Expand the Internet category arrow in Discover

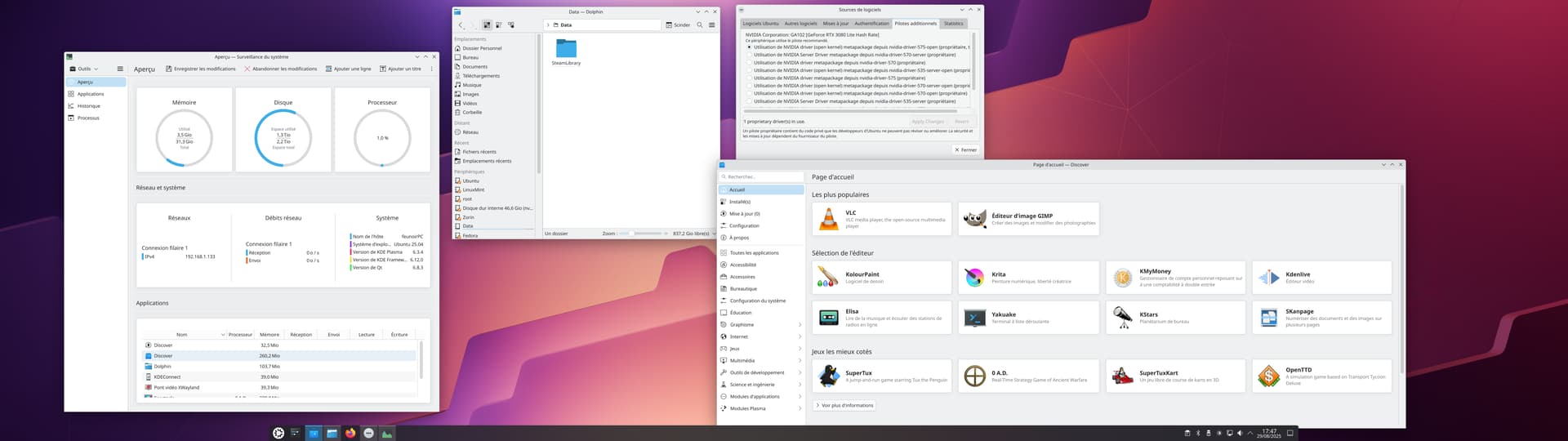point(800,336)
